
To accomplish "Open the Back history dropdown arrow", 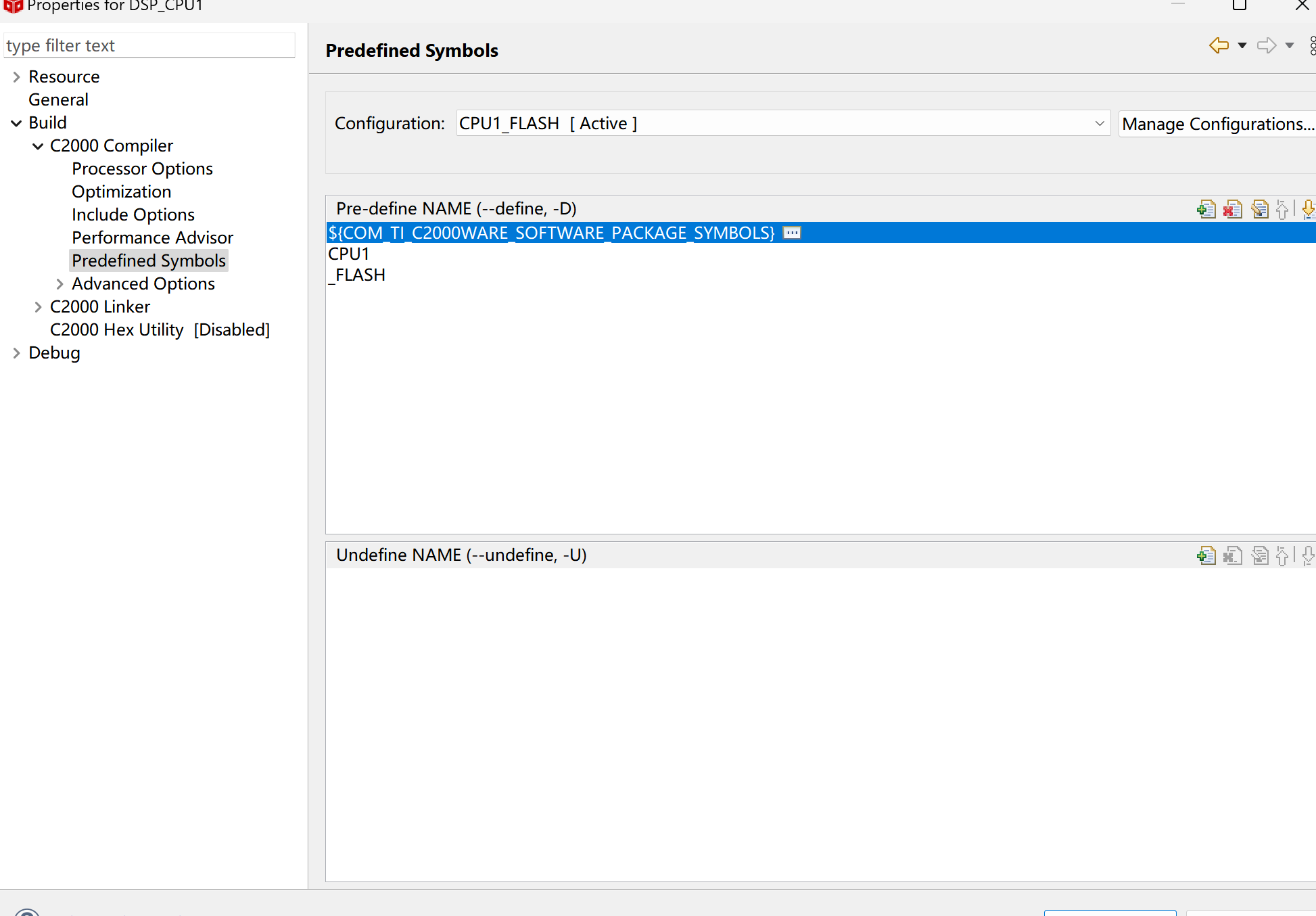I will 1242,45.
